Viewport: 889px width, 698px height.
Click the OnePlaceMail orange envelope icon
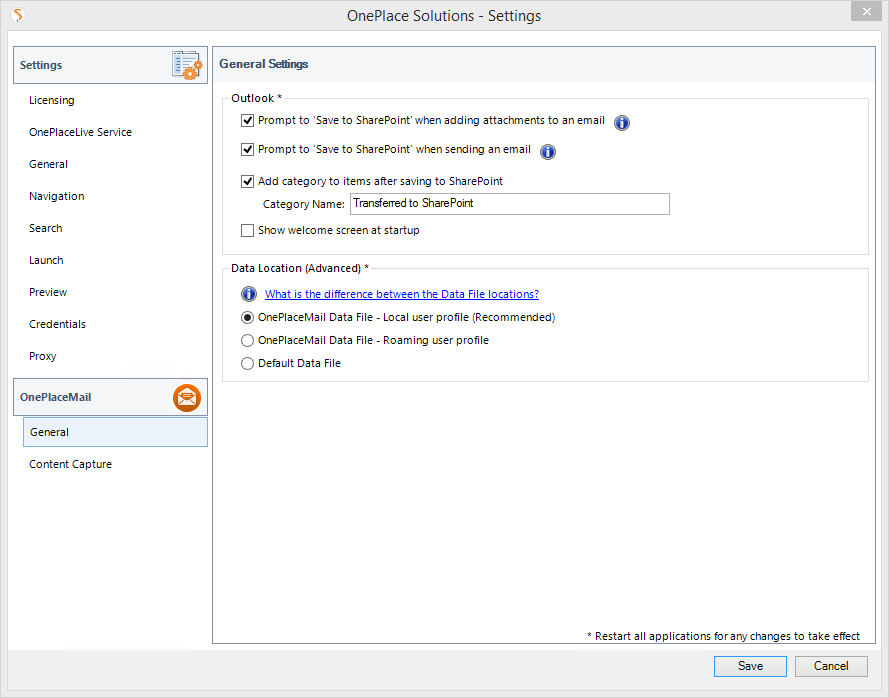pos(187,397)
